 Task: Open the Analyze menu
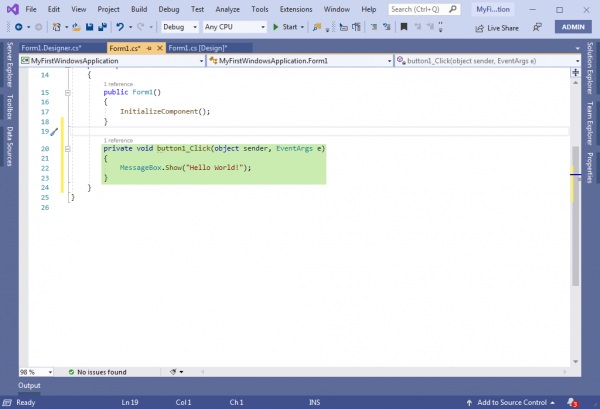coord(227,8)
